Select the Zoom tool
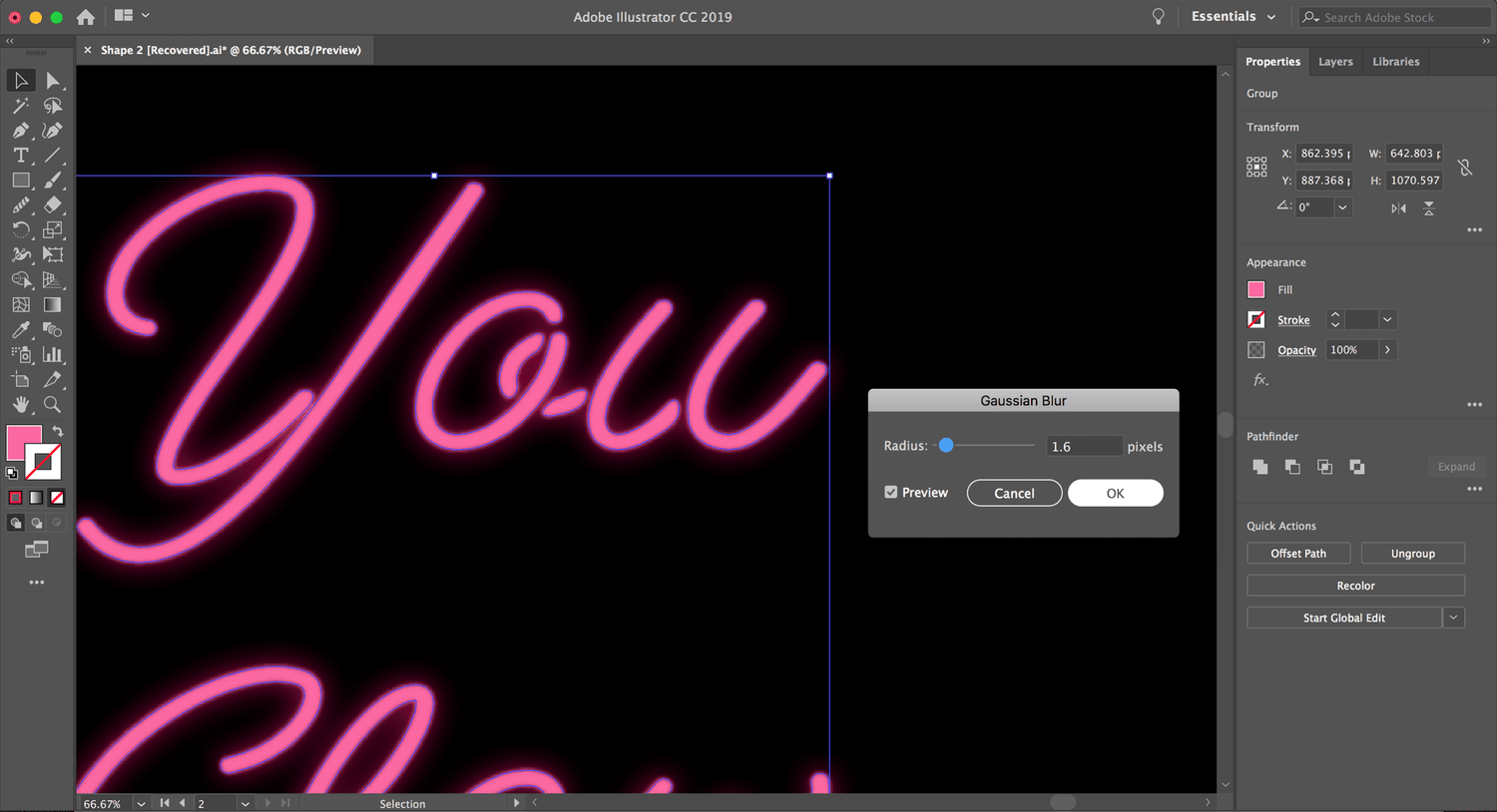Image resolution: width=1497 pixels, height=812 pixels. (52, 402)
